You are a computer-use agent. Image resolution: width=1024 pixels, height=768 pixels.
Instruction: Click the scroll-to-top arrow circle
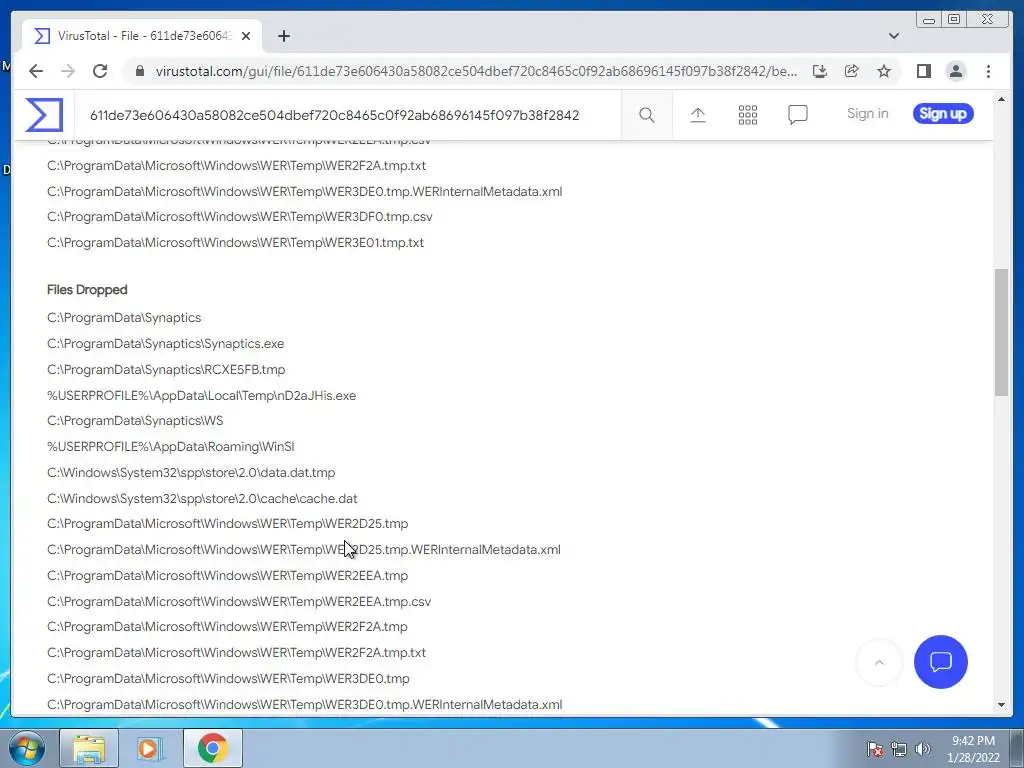(x=879, y=662)
